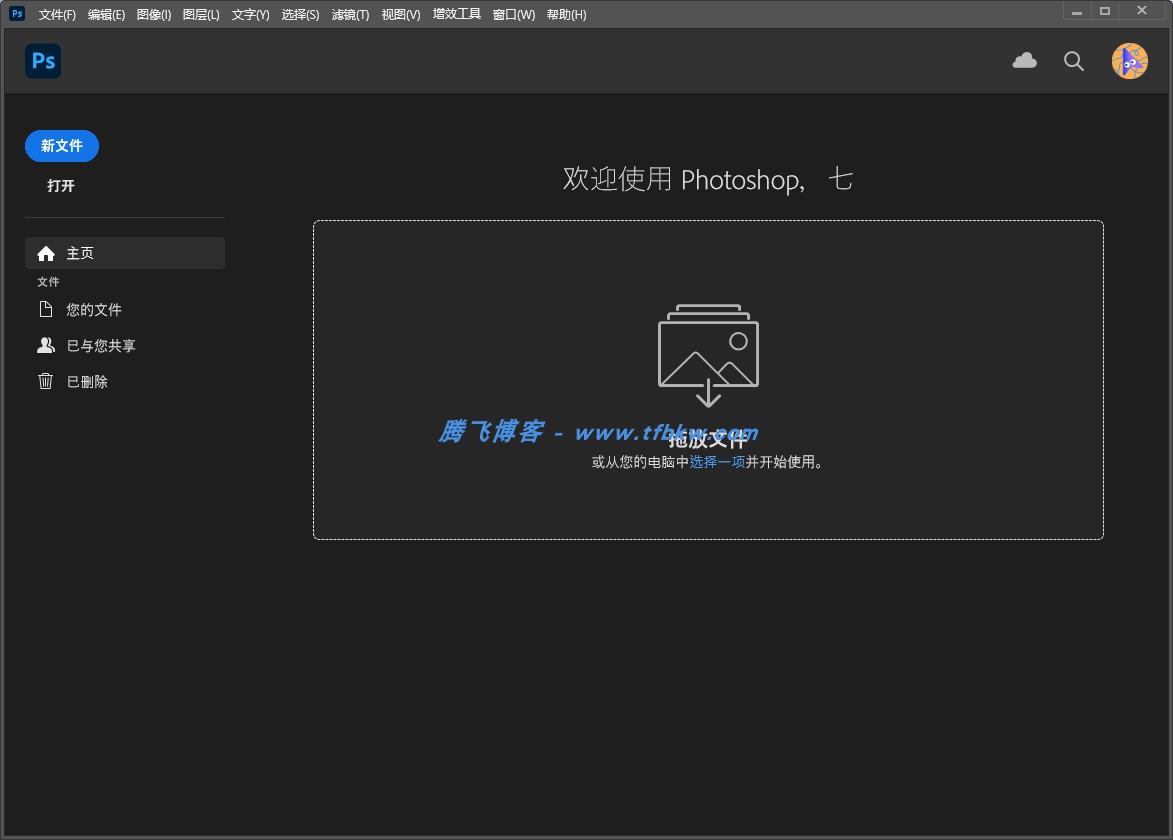
Task: Open the 窗口(W) menu
Action: coord(512,14)
